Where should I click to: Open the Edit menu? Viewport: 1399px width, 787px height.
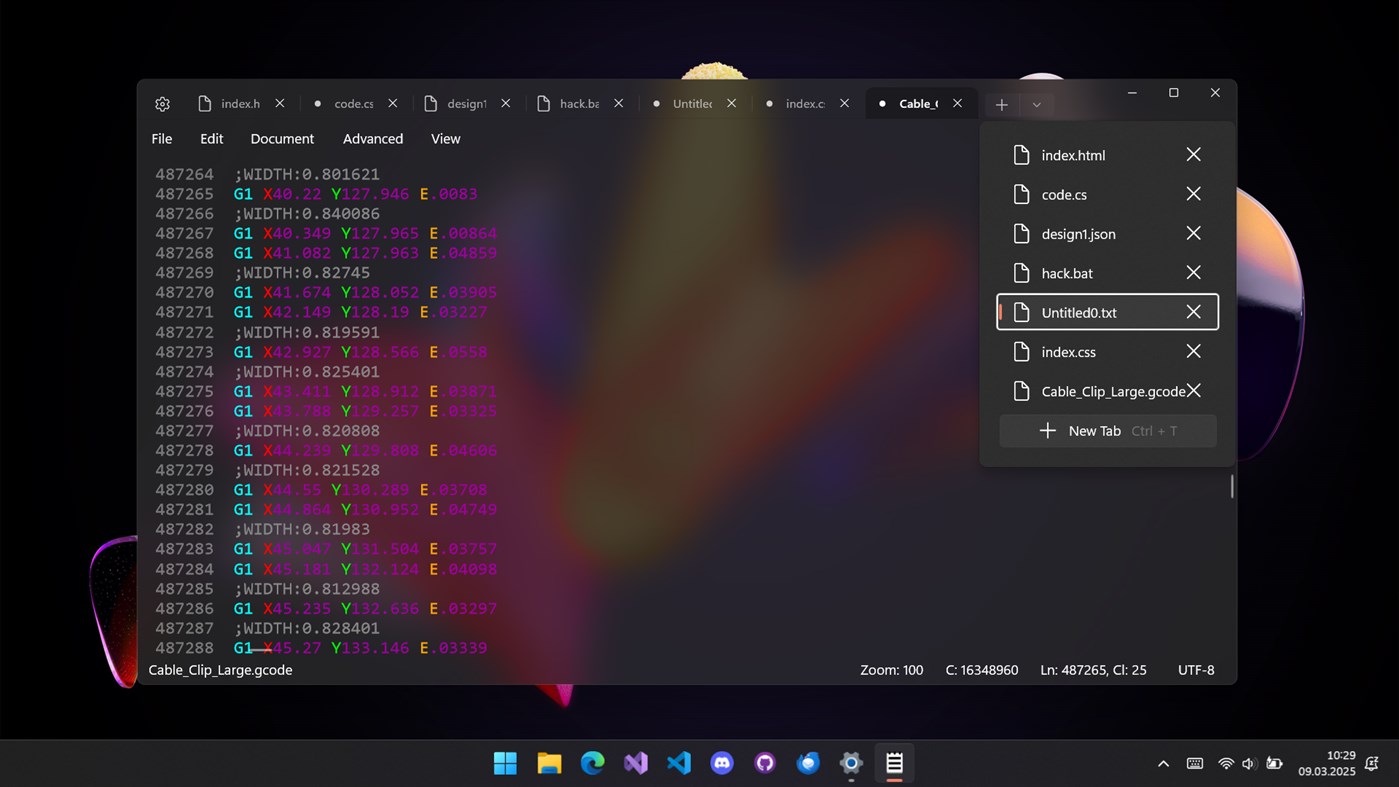211,139
